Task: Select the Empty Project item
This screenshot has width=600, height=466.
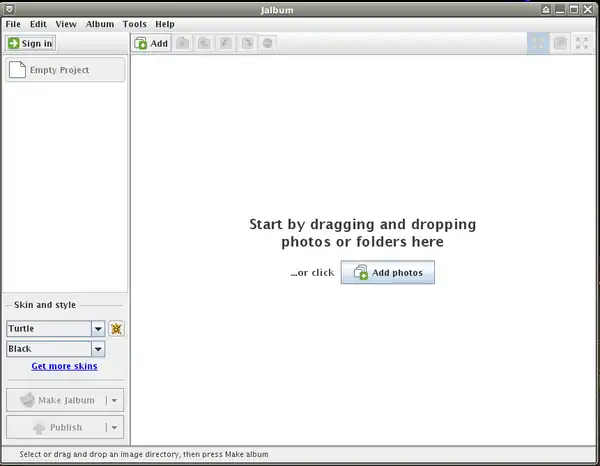Action: 64,70
